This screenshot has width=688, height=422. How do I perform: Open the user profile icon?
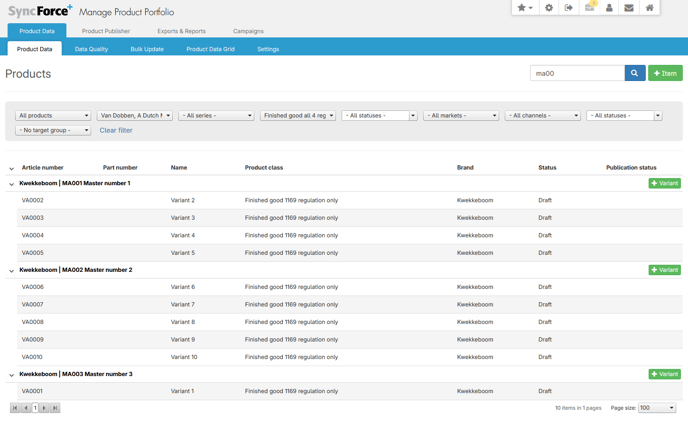coord(609,7)
